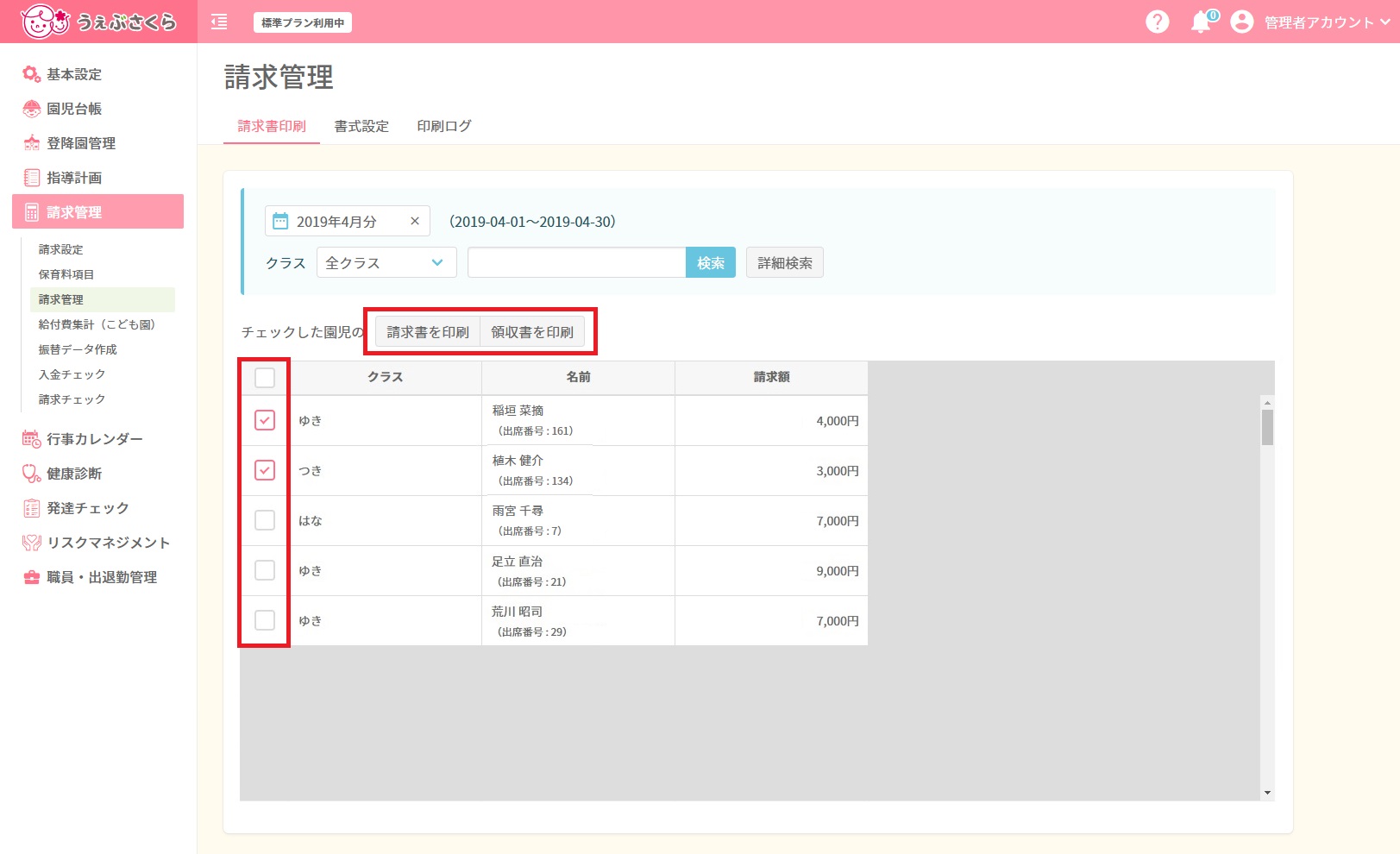Click the 職員・出退勤管理 briefcase icon
This screenshot has height=854, width=1400.
[32, 577]
